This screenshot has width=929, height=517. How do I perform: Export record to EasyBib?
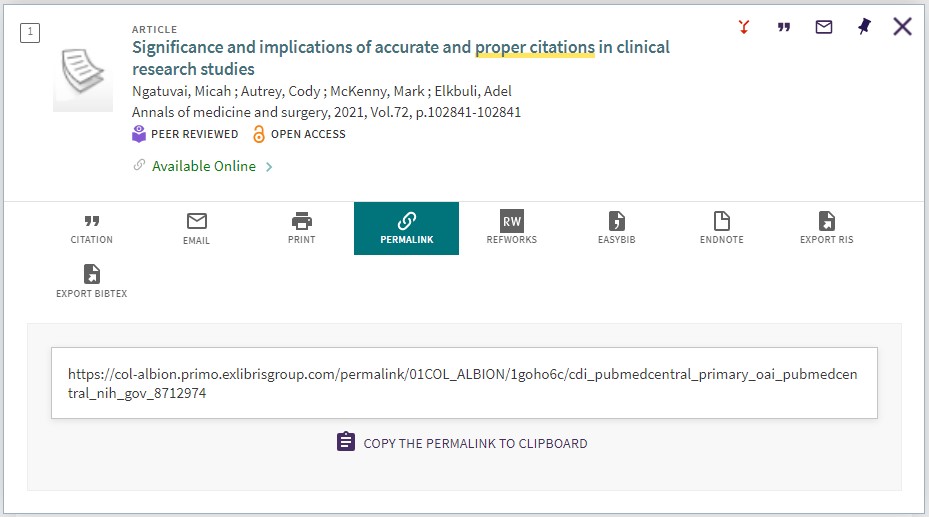(x=616, y=229)
